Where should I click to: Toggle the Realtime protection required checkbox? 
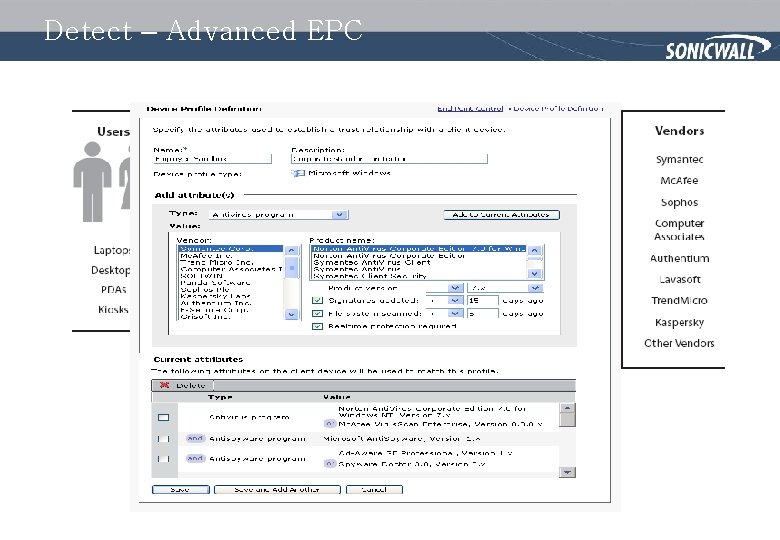pyautogui.click(x=317, y=326)
